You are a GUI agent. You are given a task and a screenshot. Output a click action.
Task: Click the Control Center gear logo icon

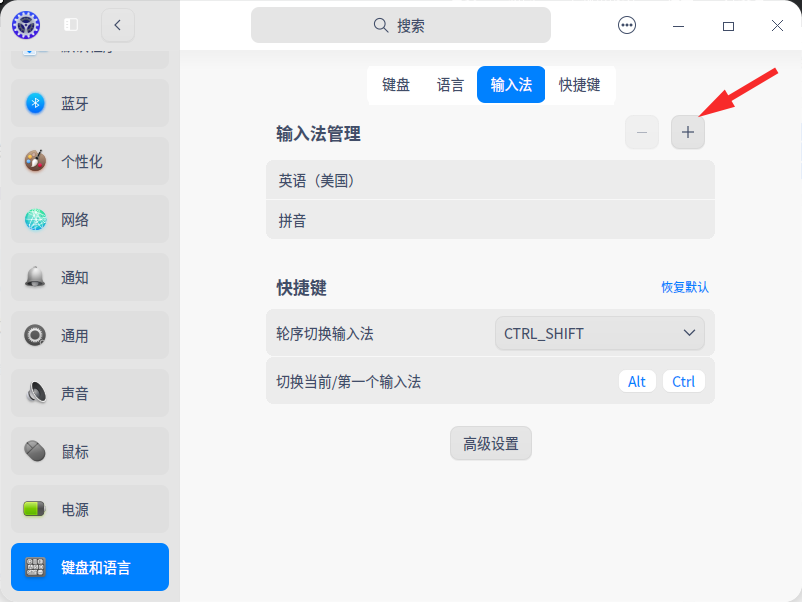[x=26, y=25]
